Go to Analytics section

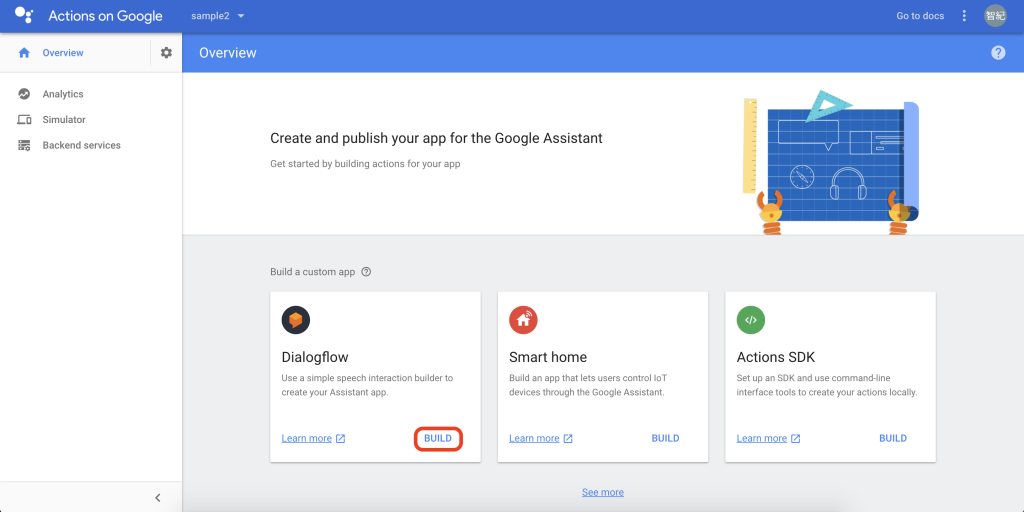[x=63, y=94]
